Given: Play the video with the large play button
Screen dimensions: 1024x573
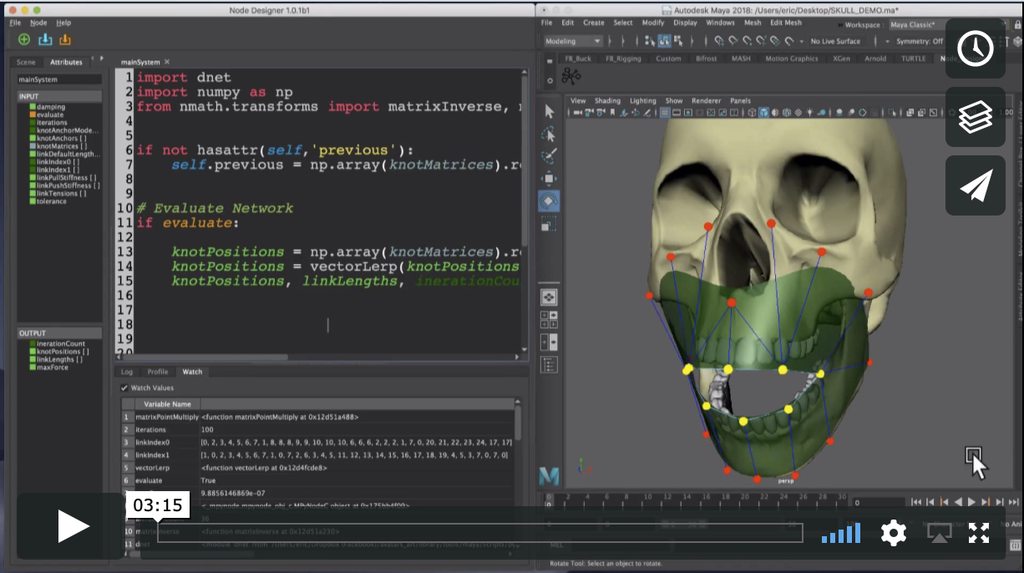Looking at the screenshot, I should (x=72, y=527).
